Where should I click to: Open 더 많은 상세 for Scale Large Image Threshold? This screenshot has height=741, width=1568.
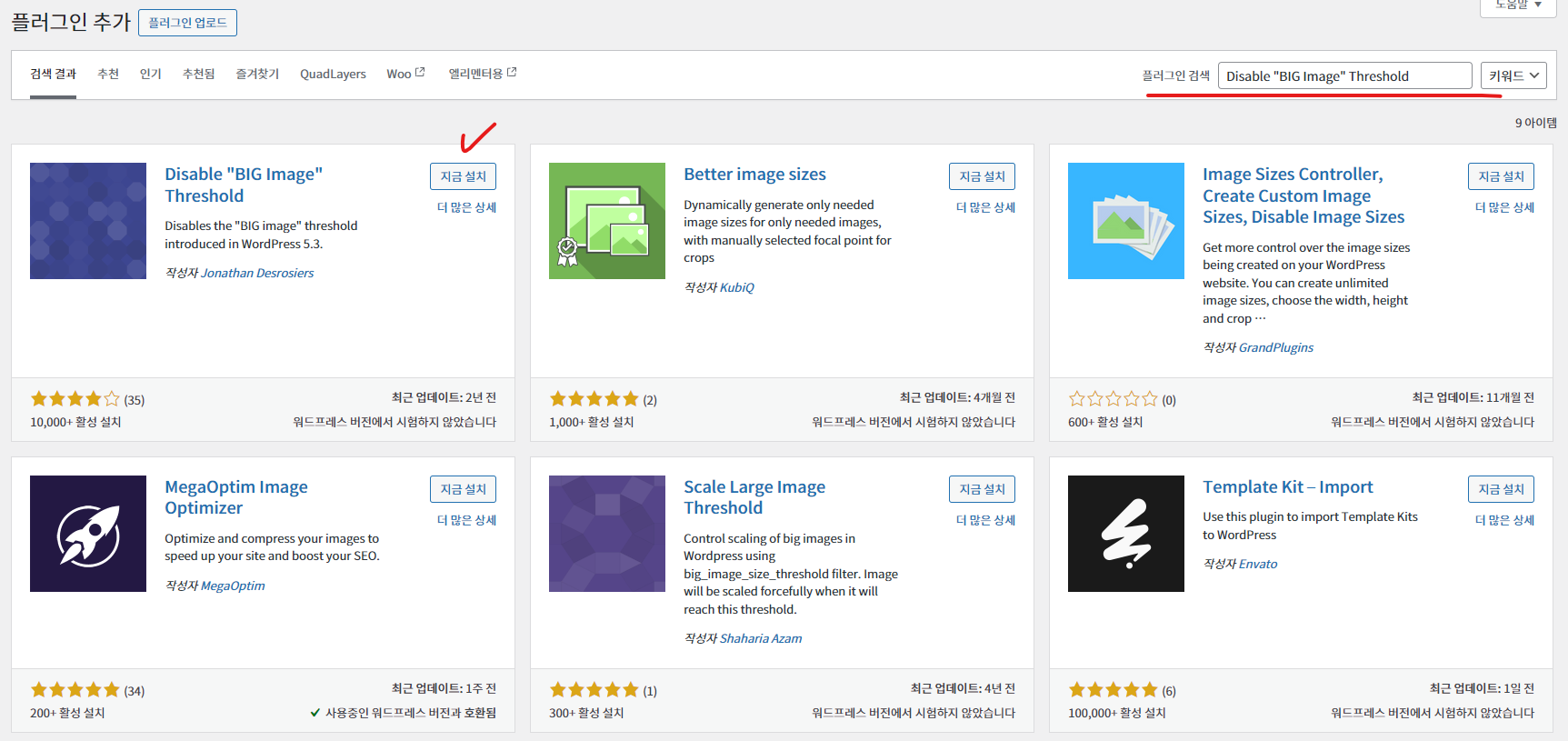985,520
